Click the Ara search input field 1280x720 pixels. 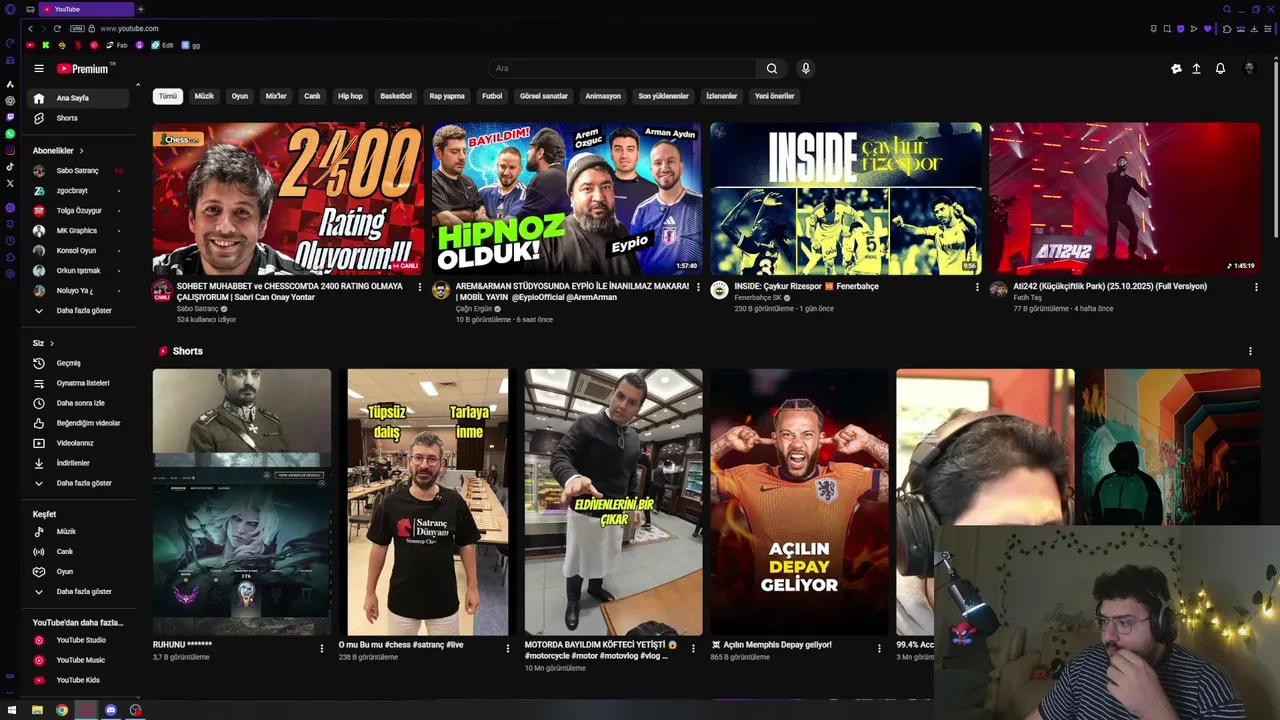(622, 69)
